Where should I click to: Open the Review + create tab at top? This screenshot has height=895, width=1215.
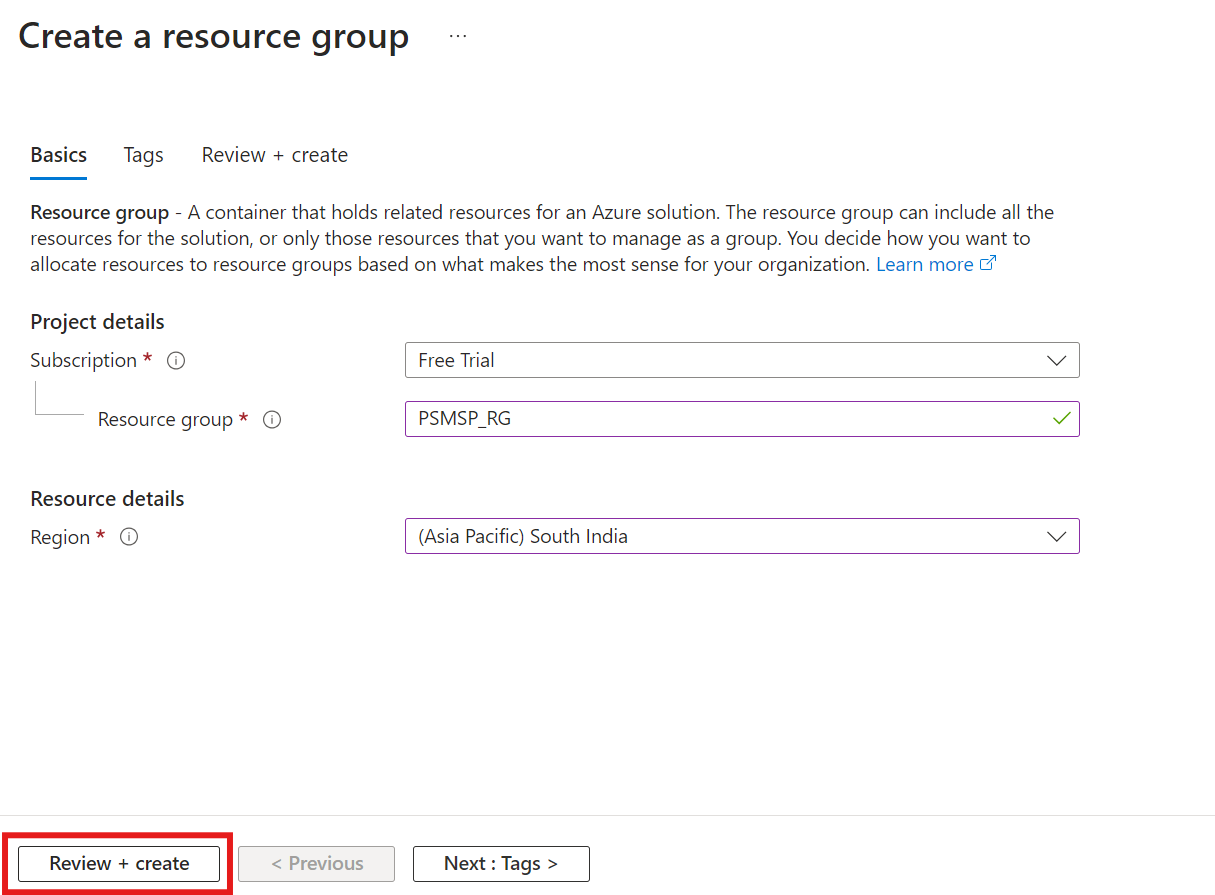[275, 155]
